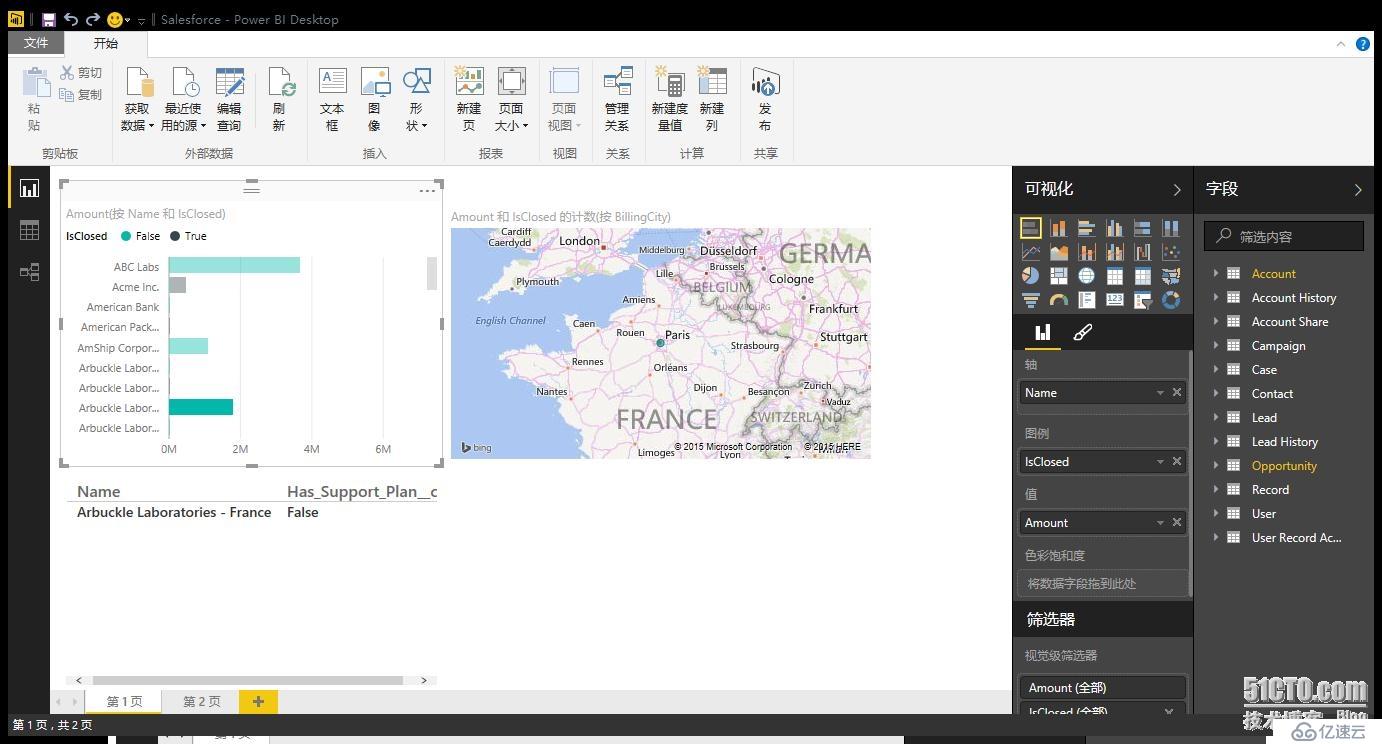Open the help question mark icon

pyautogui.click(x=1363, y=44)
